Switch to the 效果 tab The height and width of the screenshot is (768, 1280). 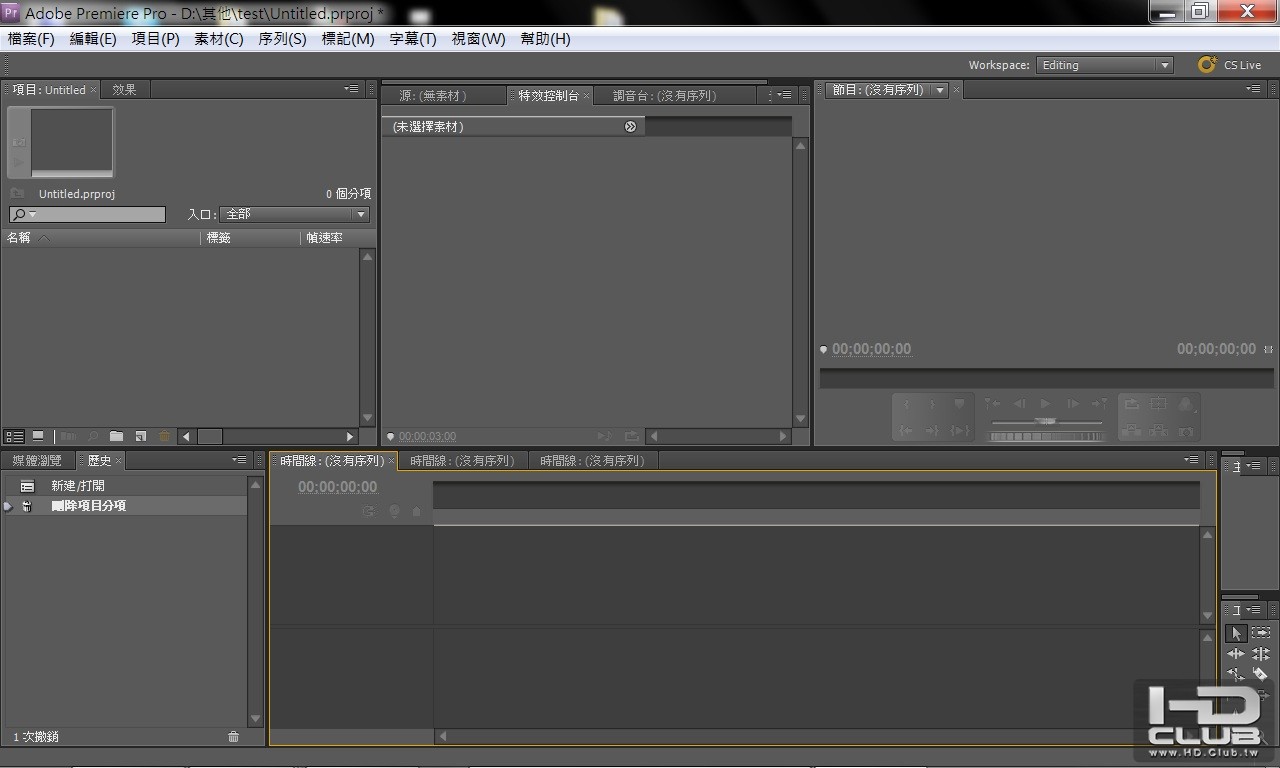tap(124, 89)
